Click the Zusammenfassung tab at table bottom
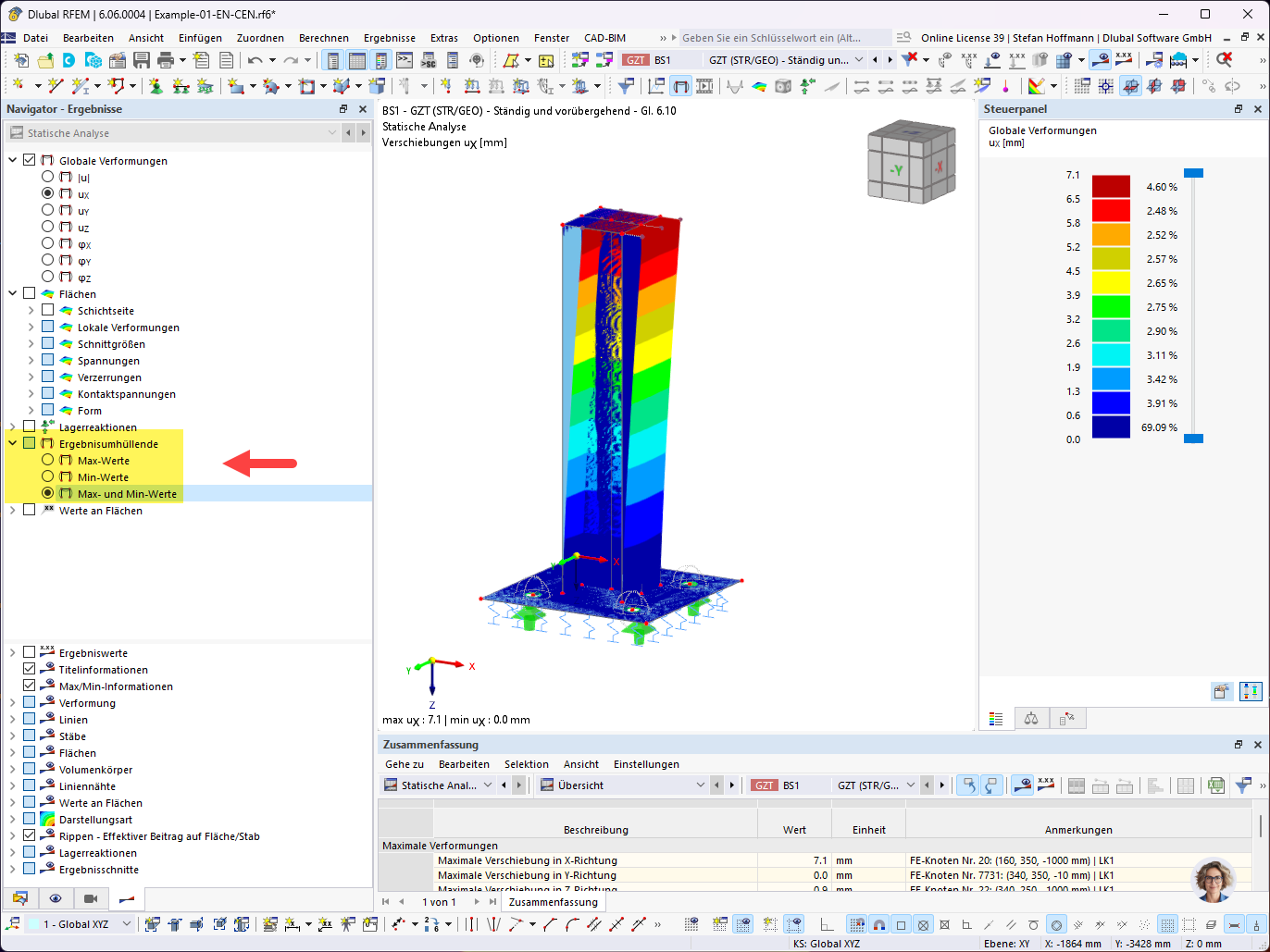Viewport: 1270px width, 952px height. (554, 902)
